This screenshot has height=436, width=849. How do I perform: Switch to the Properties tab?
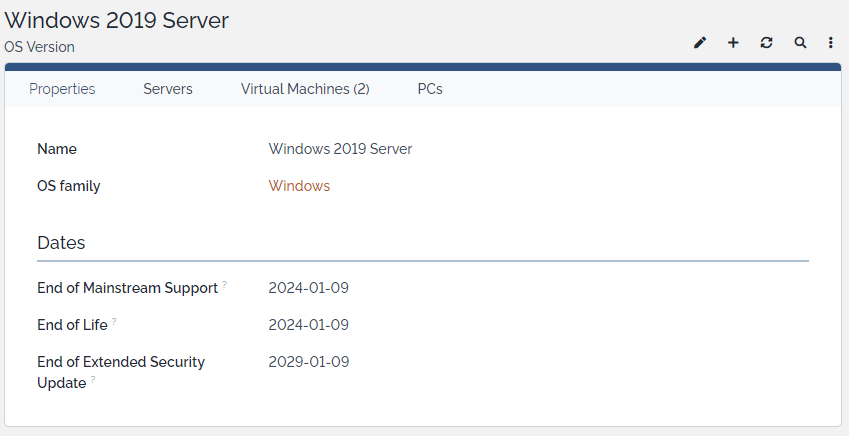tap(62, 89)
